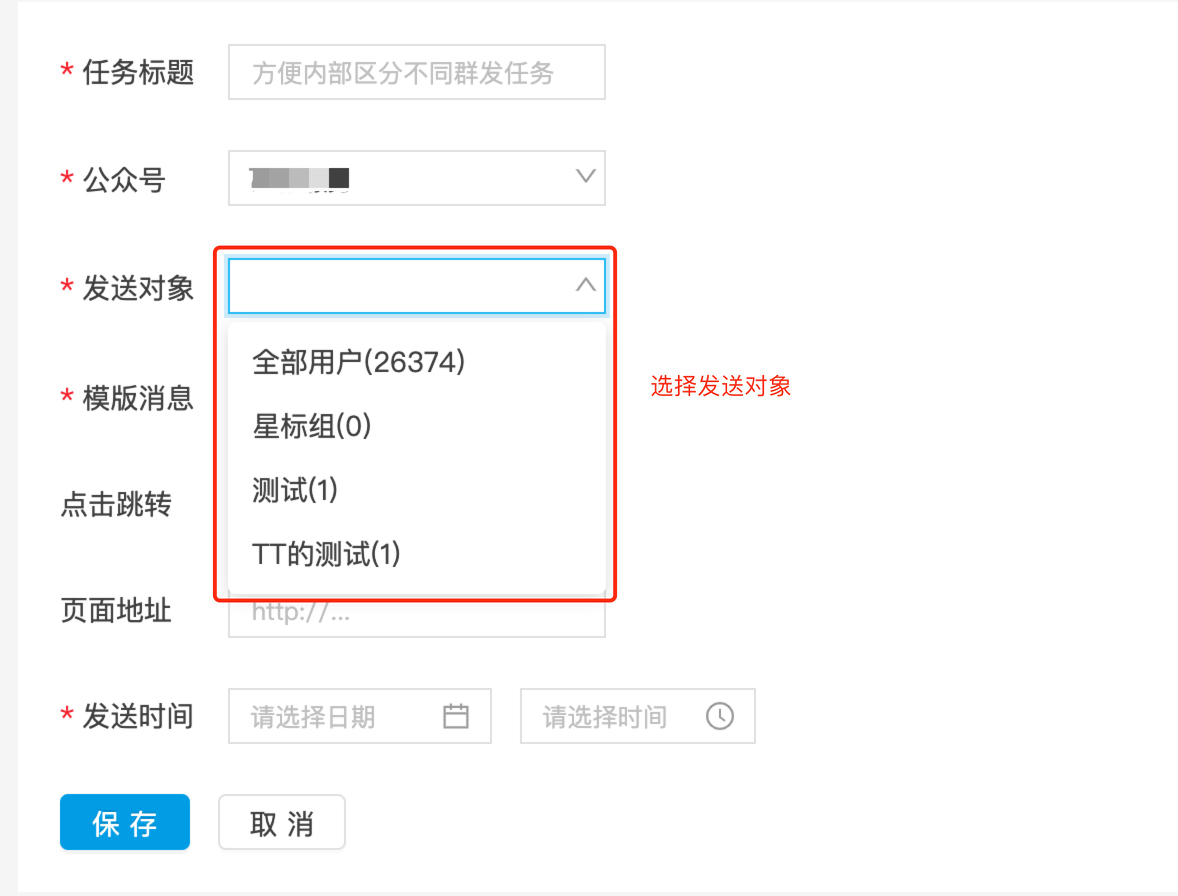The image size is (1178, 896).
Task: Focus the 任务标题 text input
Action: click(416, 72)
